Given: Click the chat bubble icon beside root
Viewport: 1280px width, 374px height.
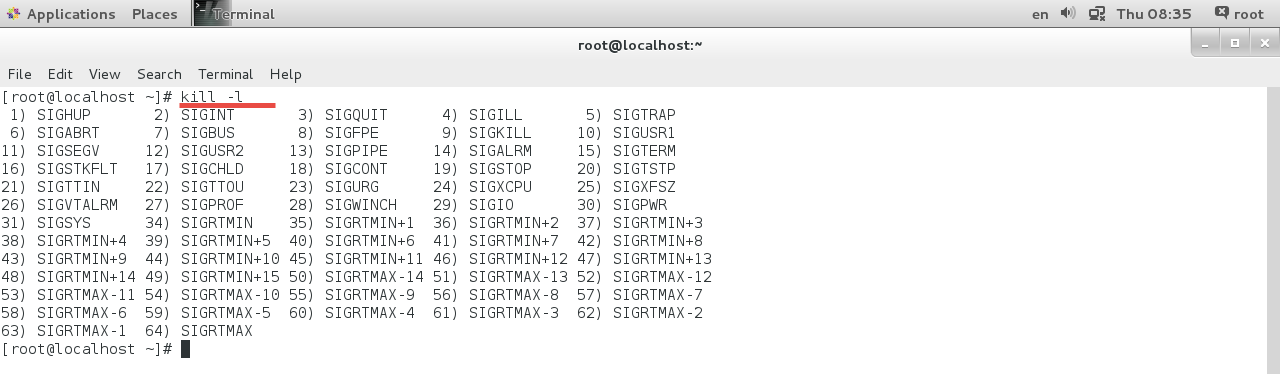Looking at the screenshot, I should (x=1222, y=13).
